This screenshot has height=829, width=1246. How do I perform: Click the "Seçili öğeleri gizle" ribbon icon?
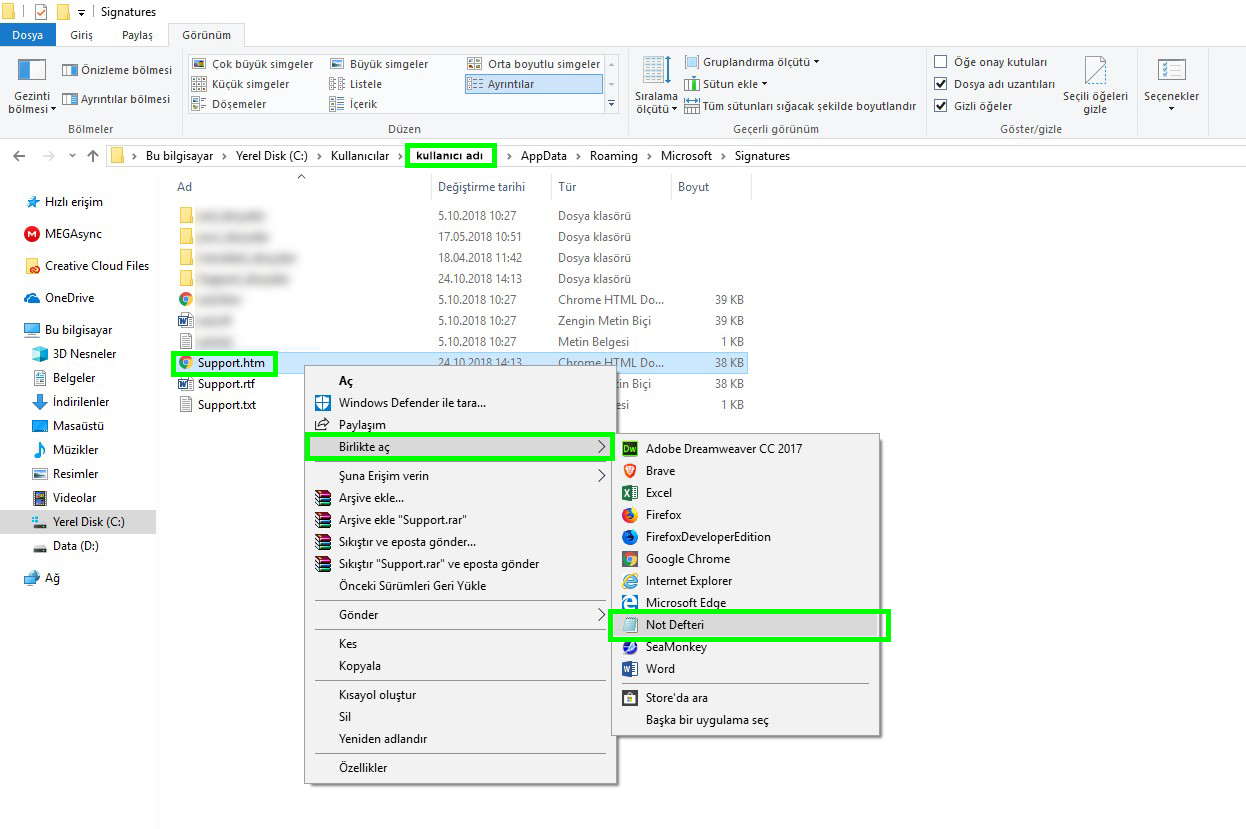pos(1096,85)
